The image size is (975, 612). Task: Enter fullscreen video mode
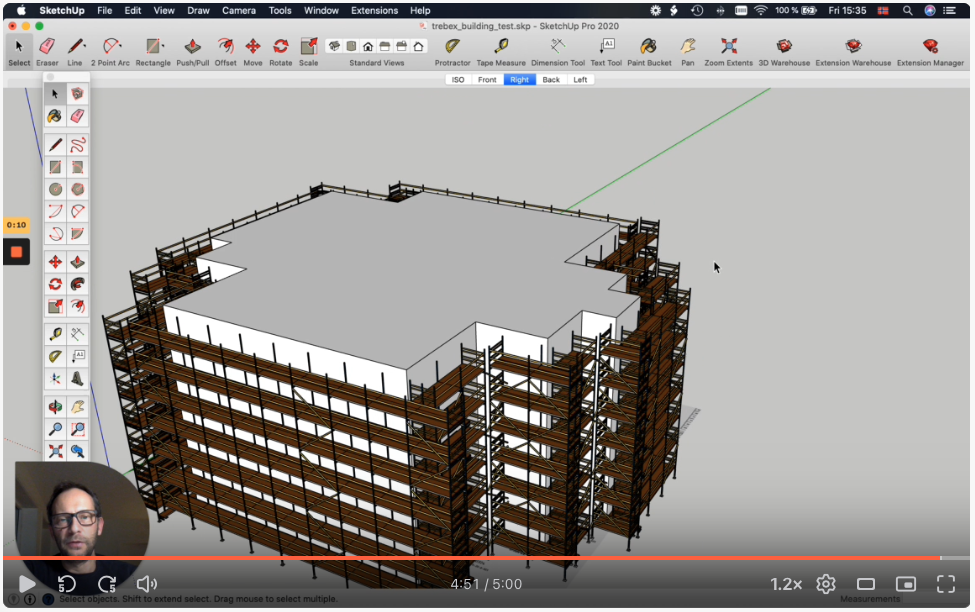946,584
